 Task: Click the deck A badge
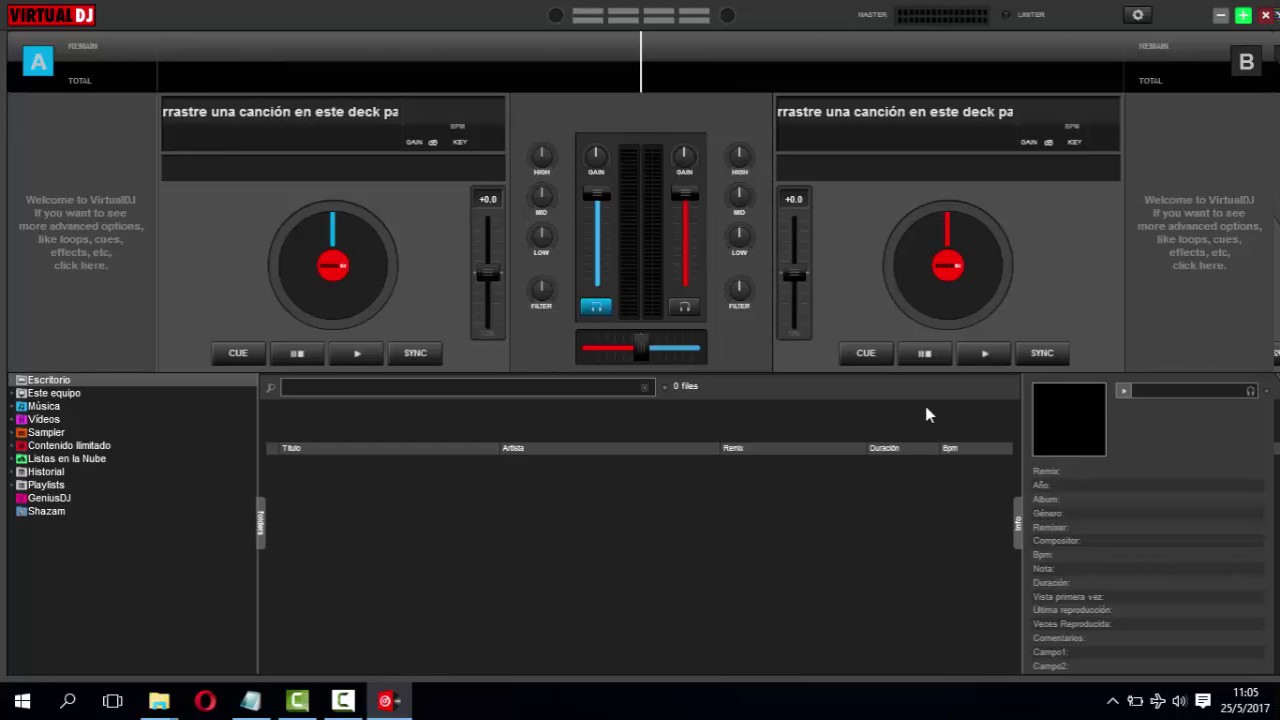tap(38, 62)
